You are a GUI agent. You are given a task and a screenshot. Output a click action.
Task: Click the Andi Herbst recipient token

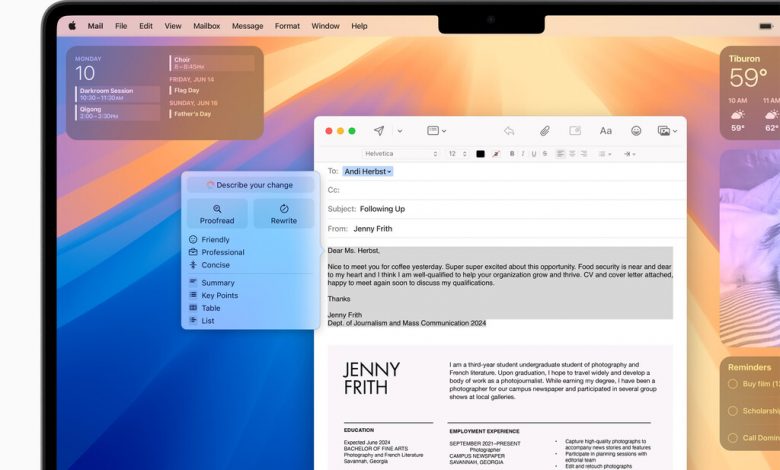click(x=368, y=171)
